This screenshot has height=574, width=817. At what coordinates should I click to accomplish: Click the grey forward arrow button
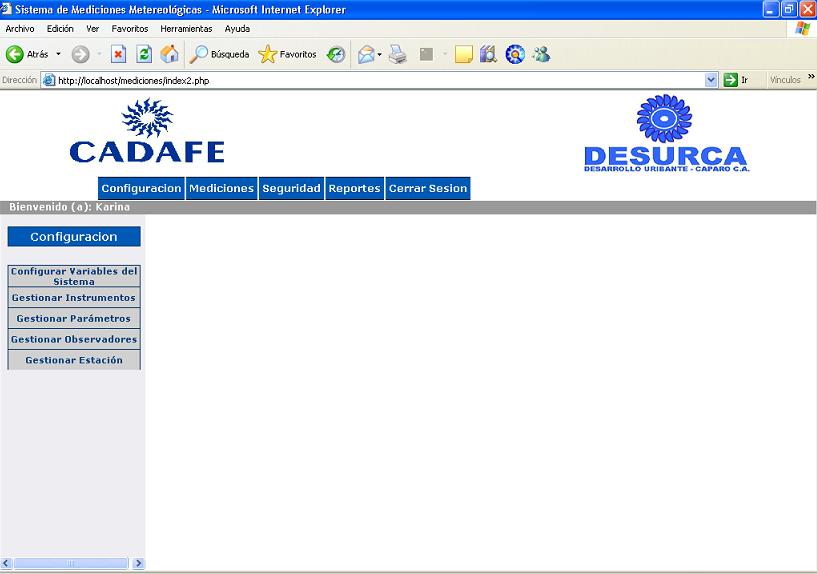80,54
